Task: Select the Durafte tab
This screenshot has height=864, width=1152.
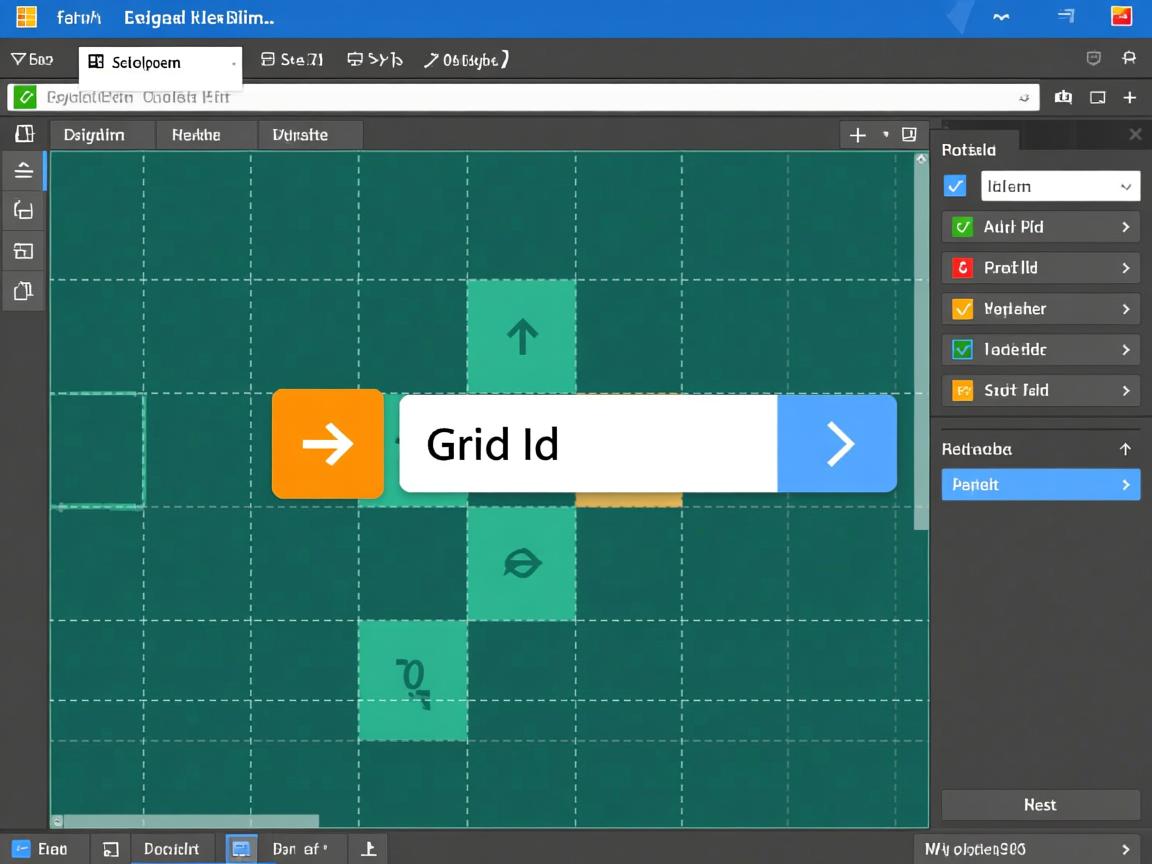Action: click(300, 134)
